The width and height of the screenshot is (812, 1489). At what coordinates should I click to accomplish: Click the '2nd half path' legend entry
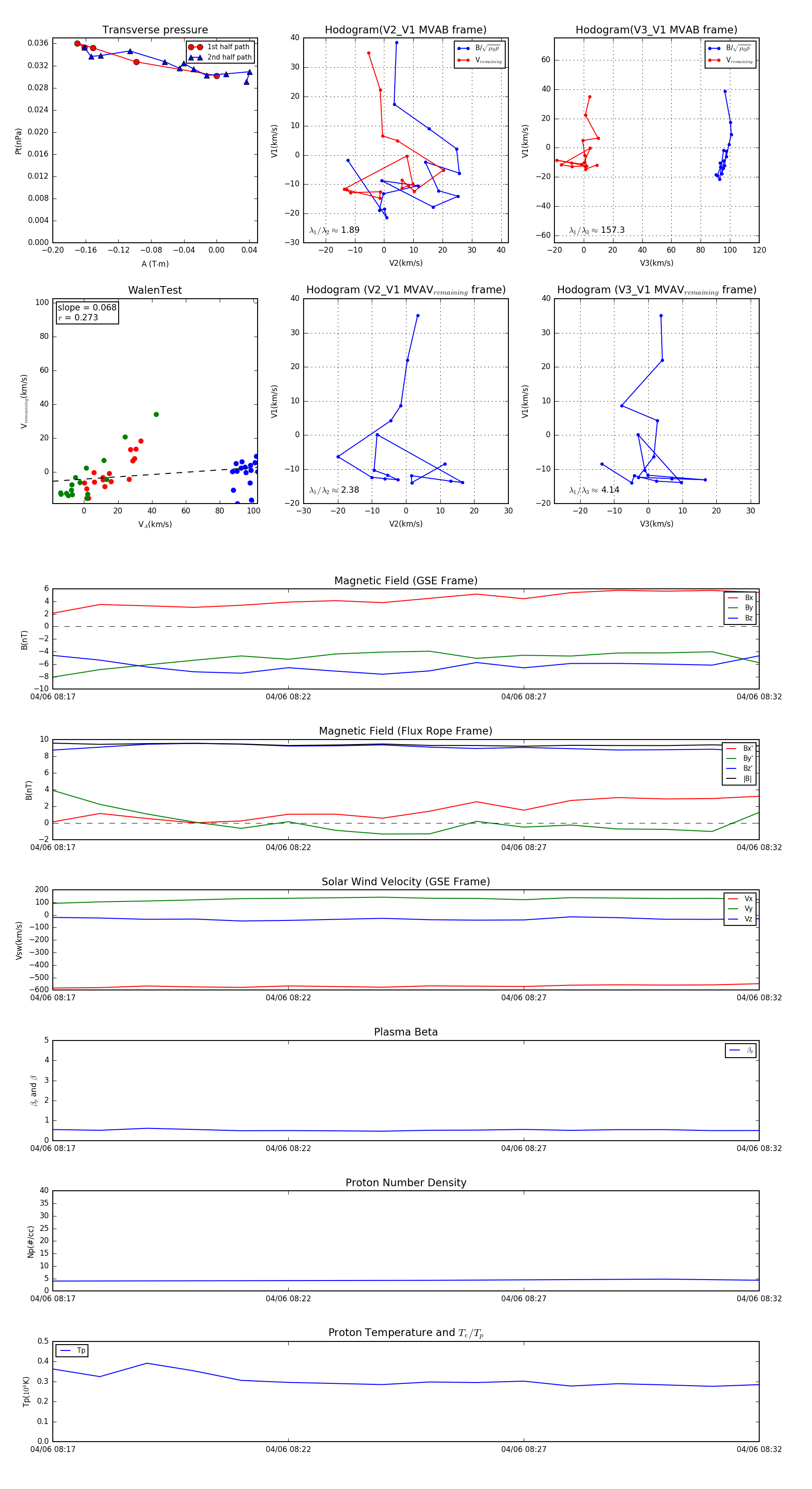coord(221,57)
